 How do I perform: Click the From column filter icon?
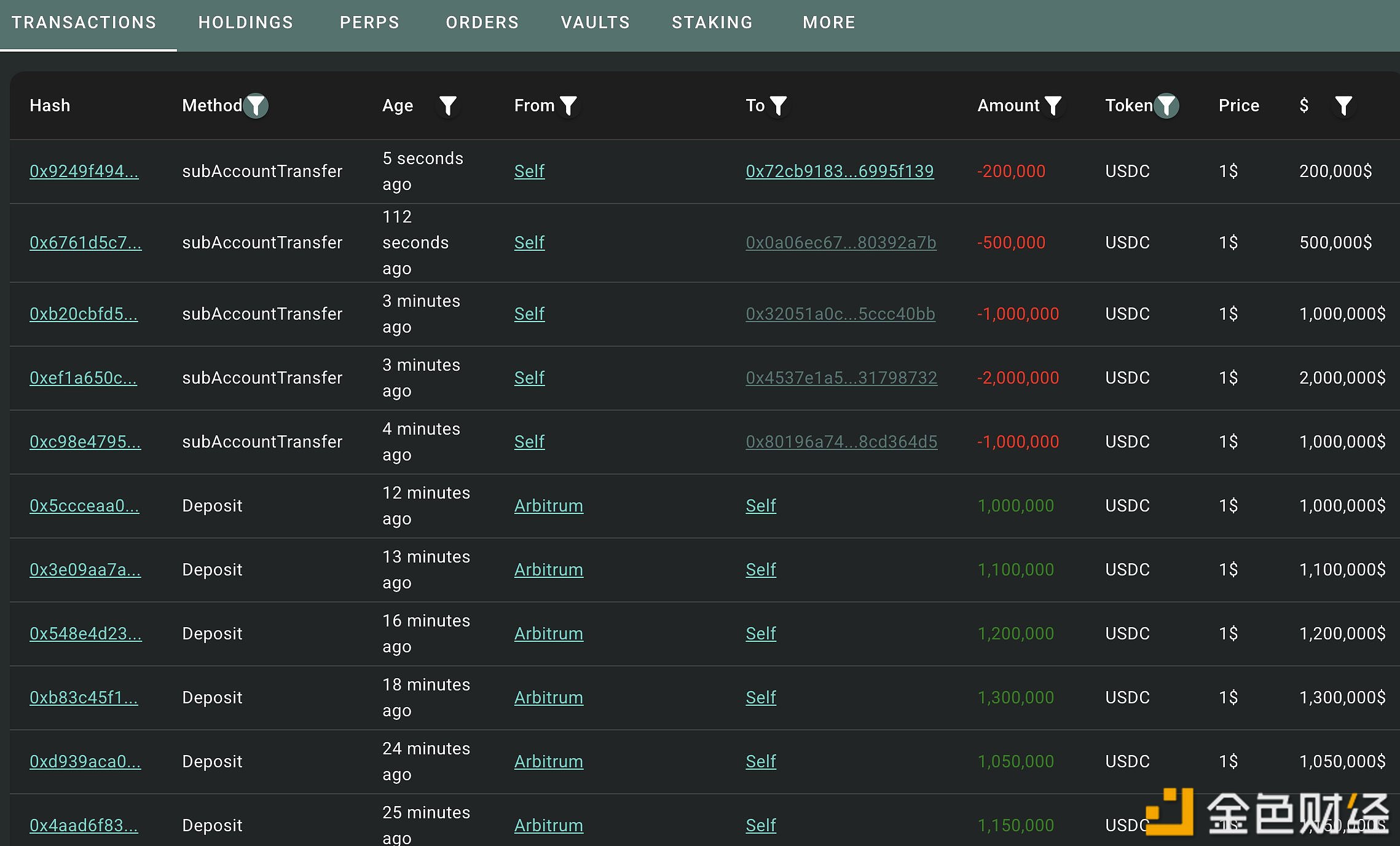[x=568, y=106]
